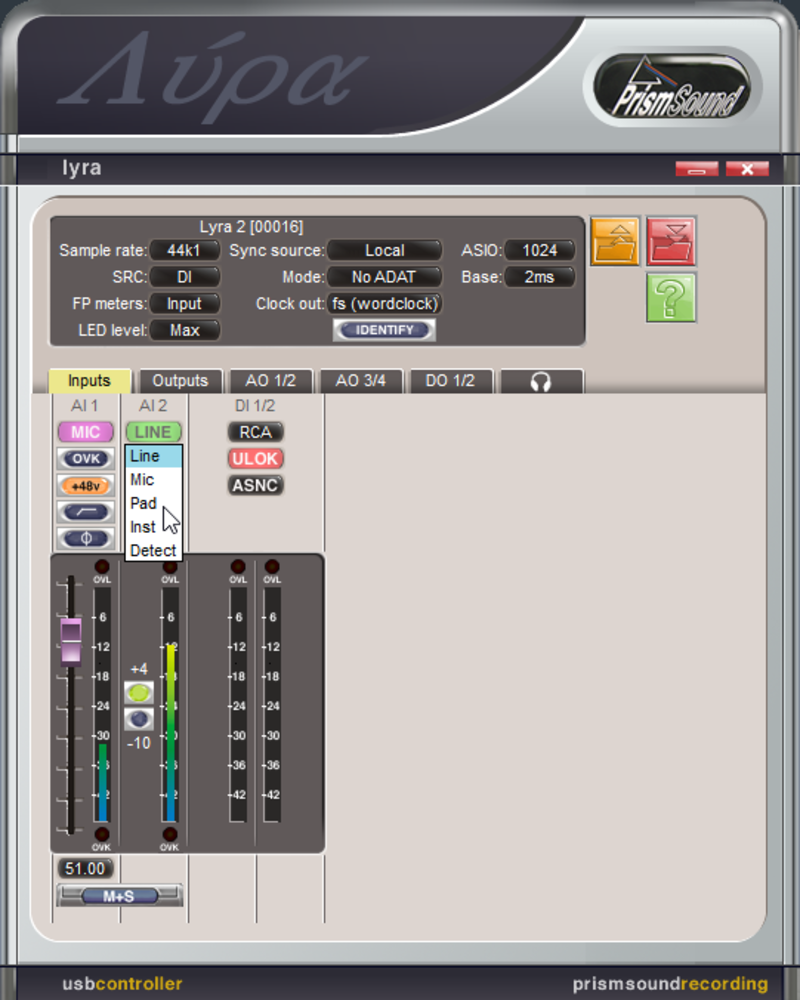Open help with the green question mark
The width and height of the screenshot is (800, 1000).
[x=671, y=297]
